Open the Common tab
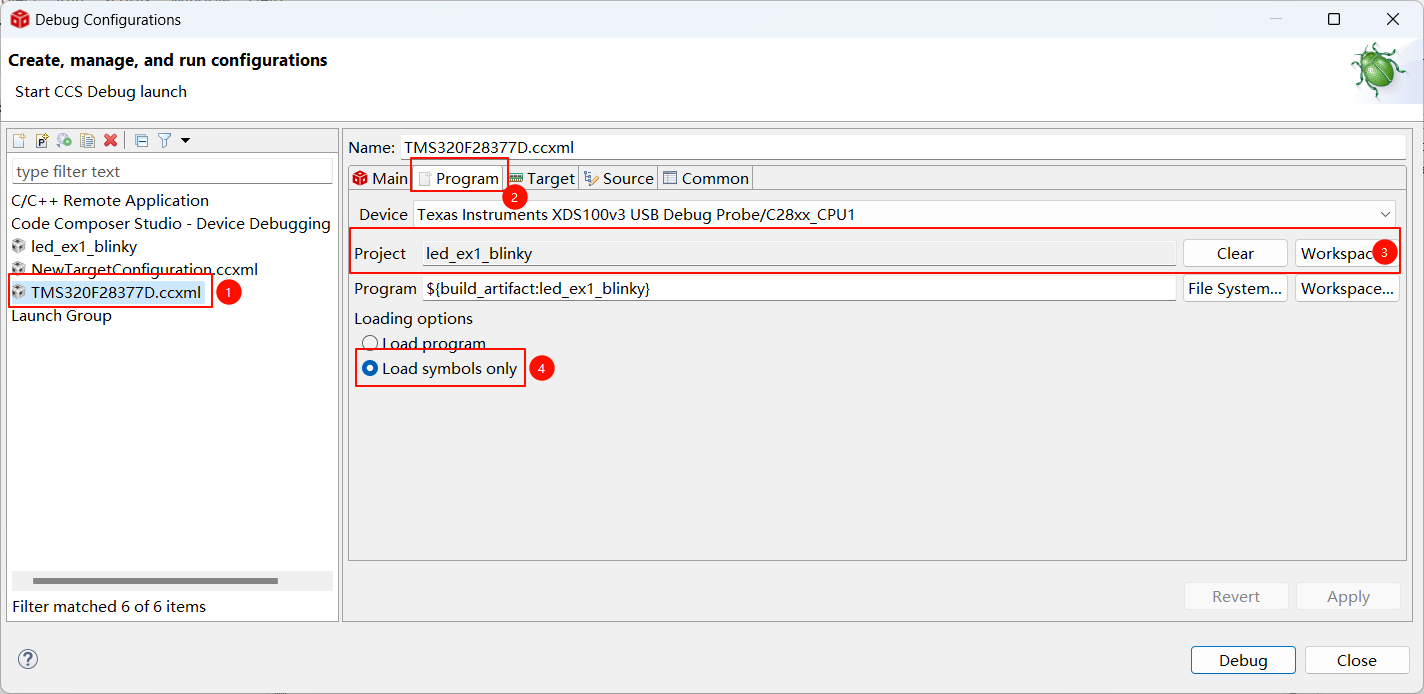 pyautogui.click(x=706, y=179)
